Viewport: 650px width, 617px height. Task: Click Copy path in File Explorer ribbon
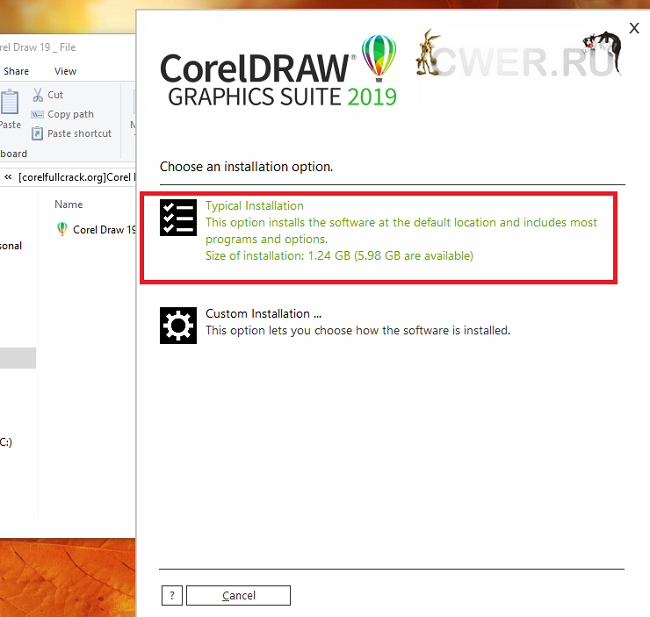point(62,114)
